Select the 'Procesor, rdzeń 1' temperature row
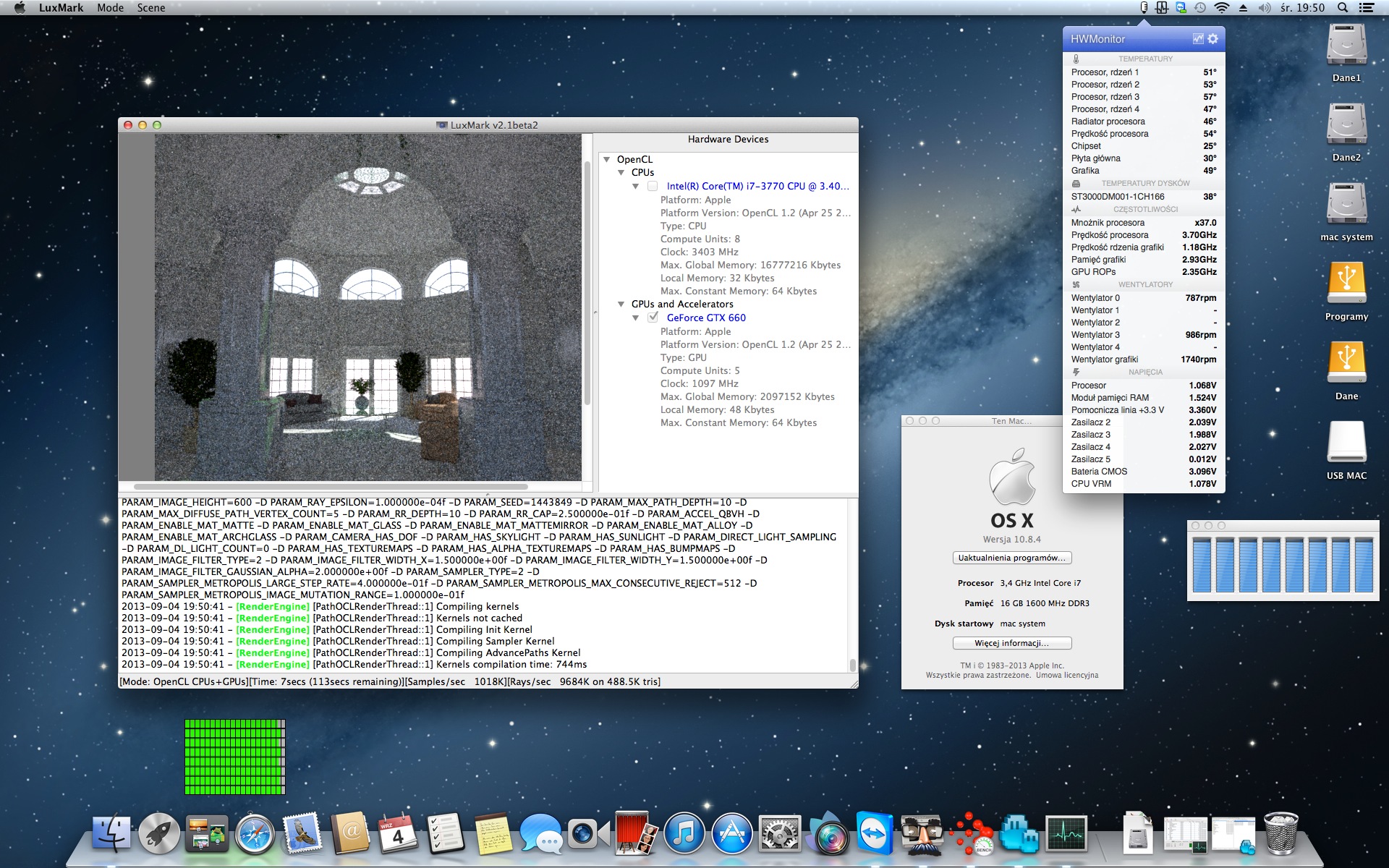The width and height of the screenshot is (1389, 868). [1144, 72]
